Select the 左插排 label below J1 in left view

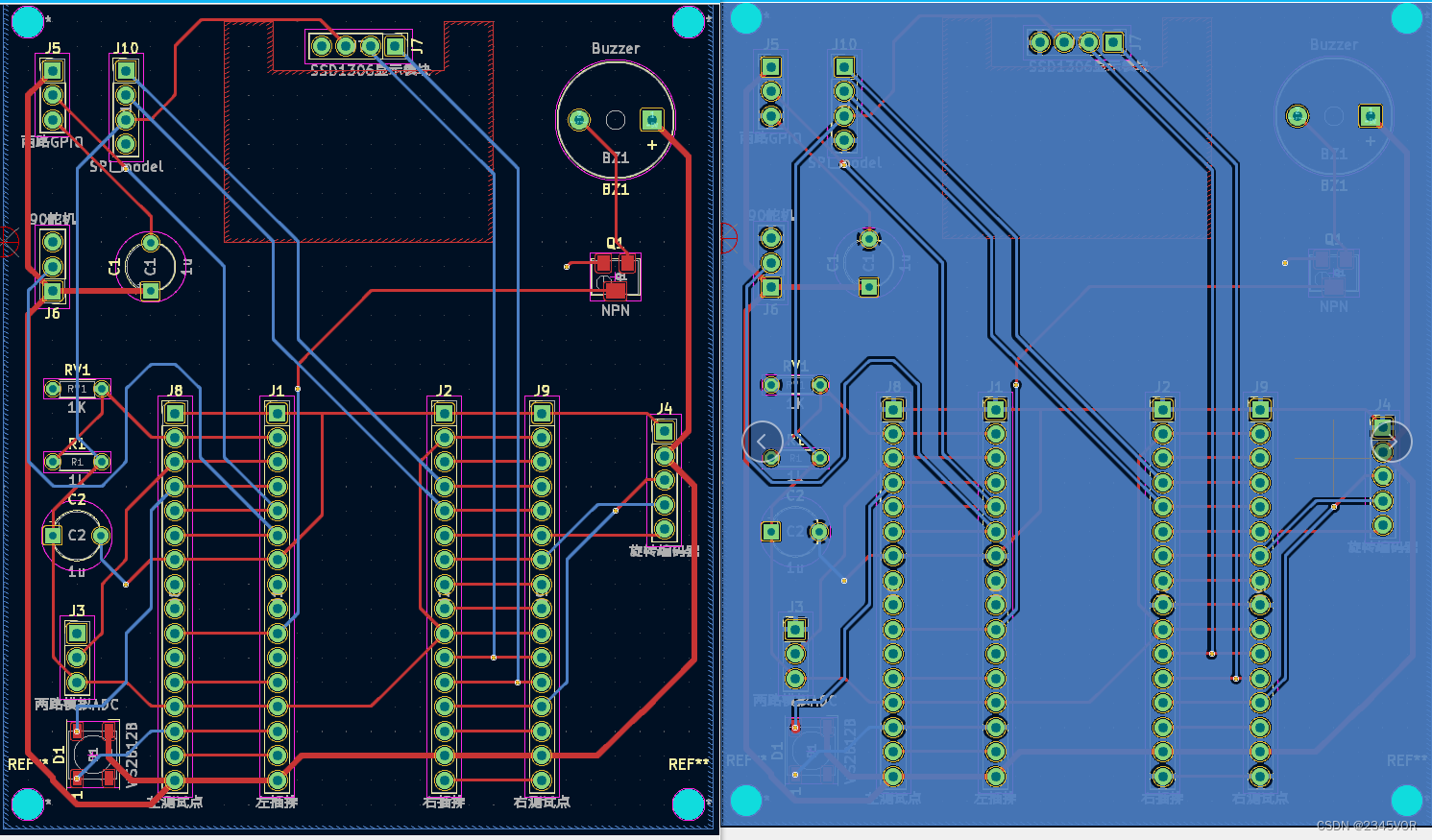[x=277, y=802]
